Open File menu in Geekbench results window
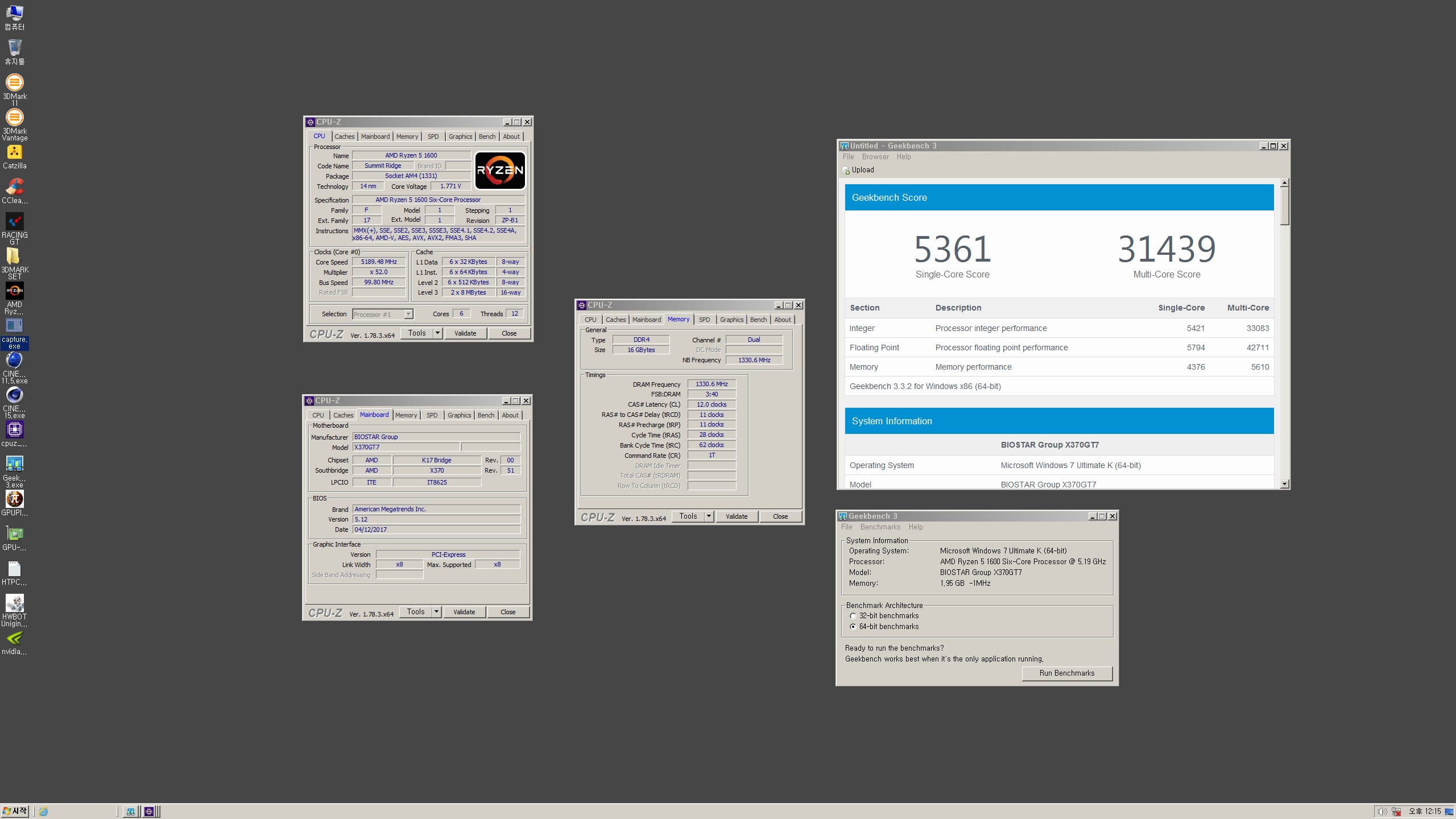 (x=848, y=157)
